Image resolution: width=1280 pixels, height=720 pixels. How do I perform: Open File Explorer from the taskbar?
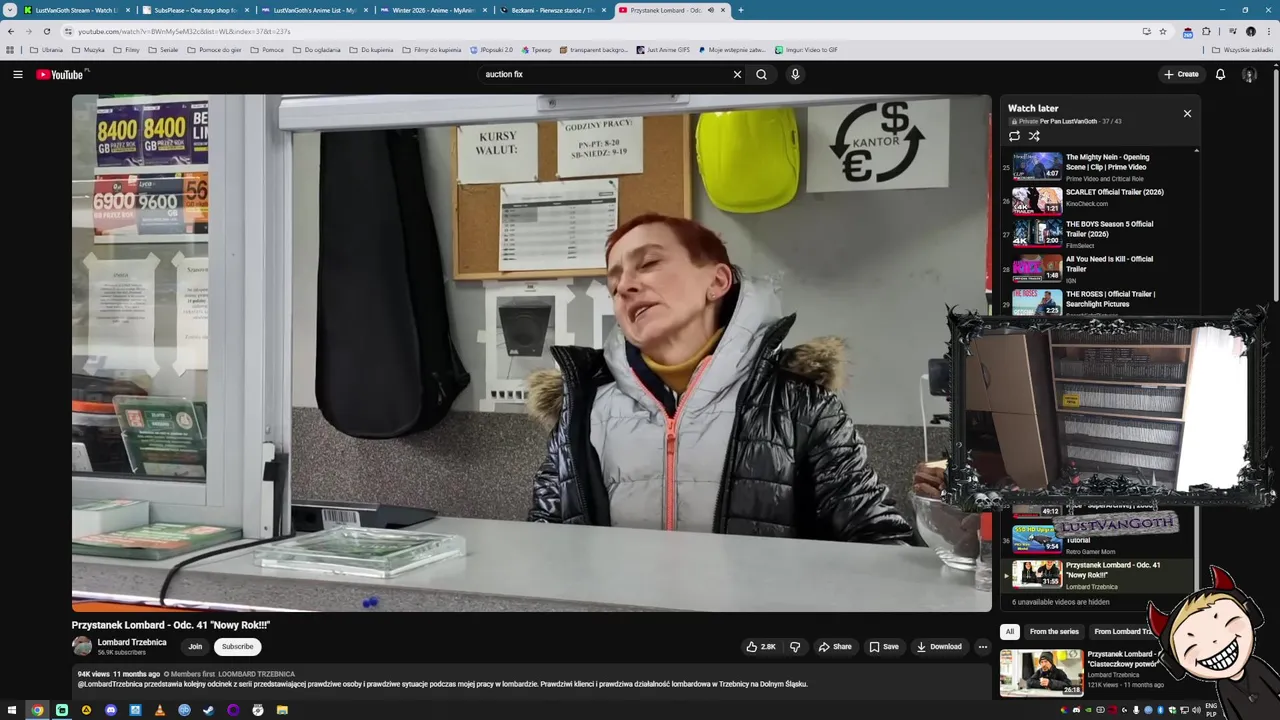point(282,710)
